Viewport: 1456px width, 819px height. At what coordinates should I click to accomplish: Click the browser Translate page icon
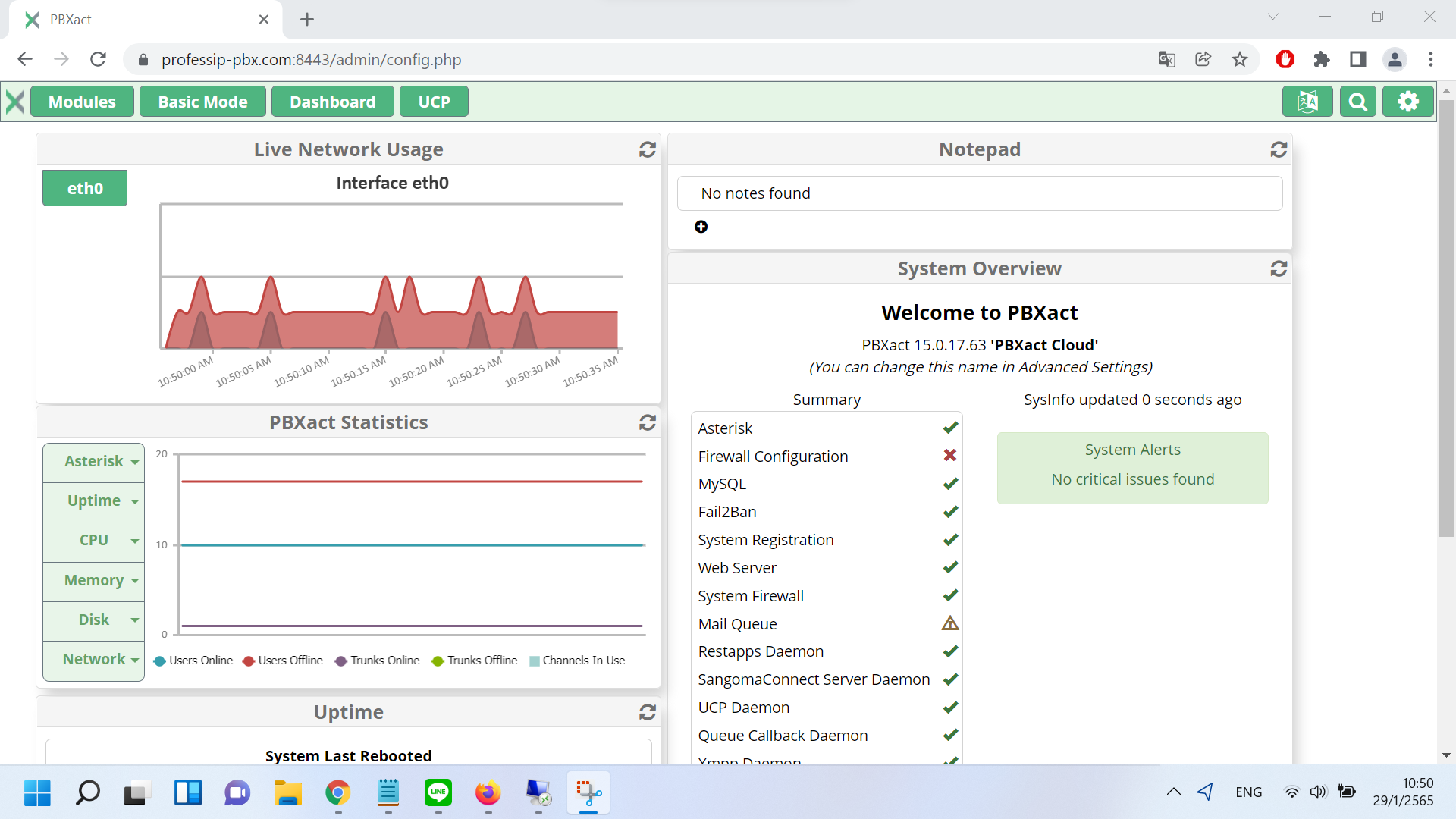coord(1167,59)
